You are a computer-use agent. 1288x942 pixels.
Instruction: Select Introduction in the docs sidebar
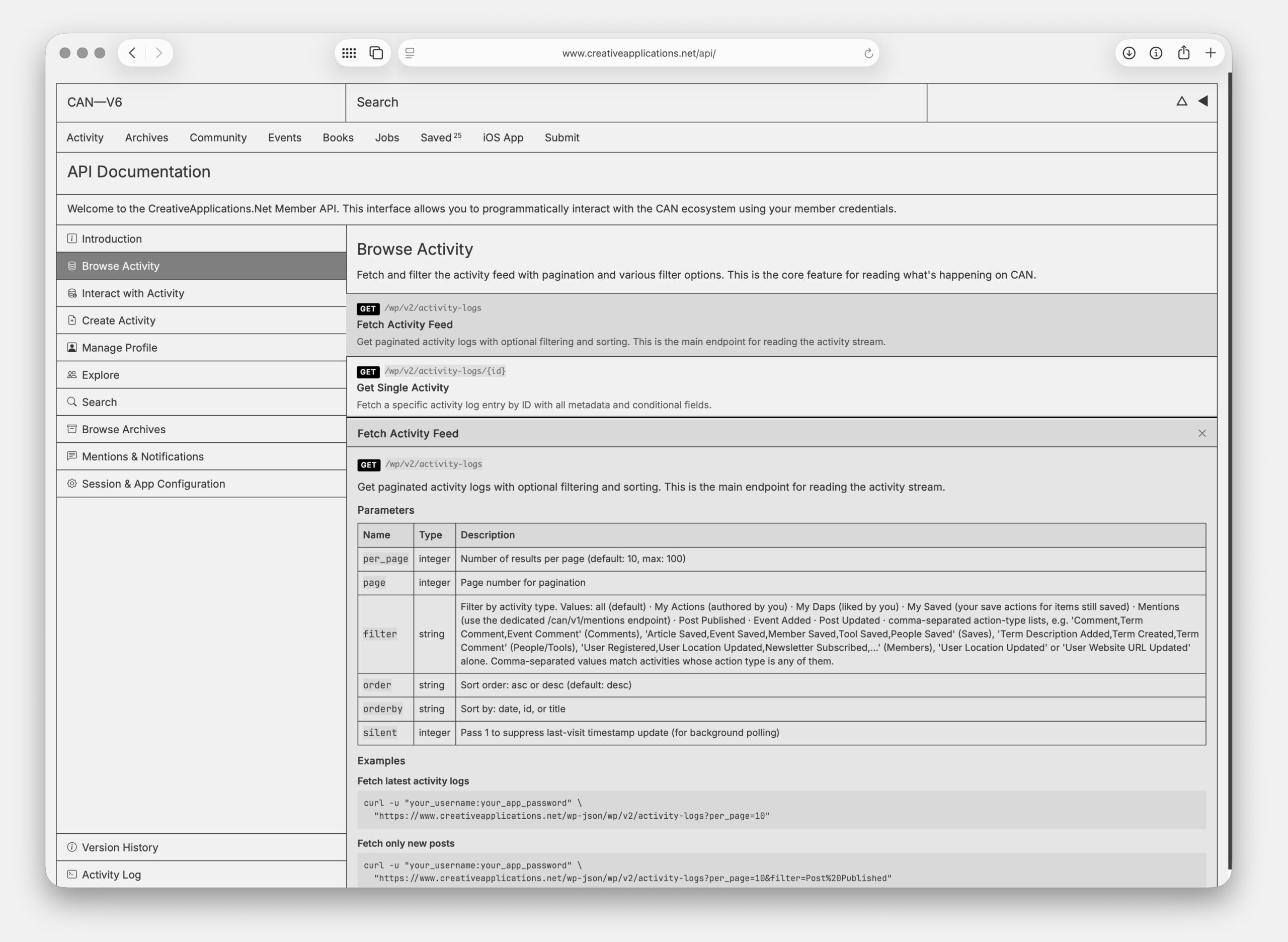[201, 239]
